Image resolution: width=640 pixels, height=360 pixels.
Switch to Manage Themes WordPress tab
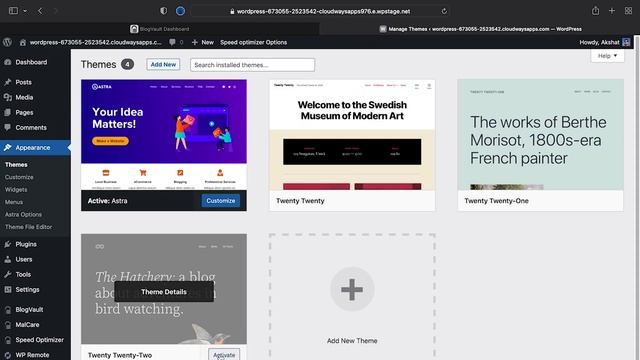coord(480,29)
